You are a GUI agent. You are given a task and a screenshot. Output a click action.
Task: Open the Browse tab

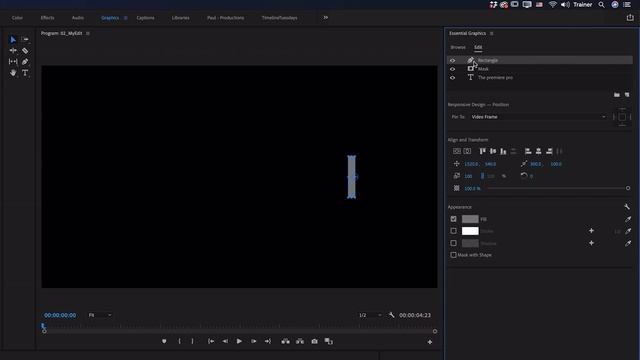(x=458, y=47)
